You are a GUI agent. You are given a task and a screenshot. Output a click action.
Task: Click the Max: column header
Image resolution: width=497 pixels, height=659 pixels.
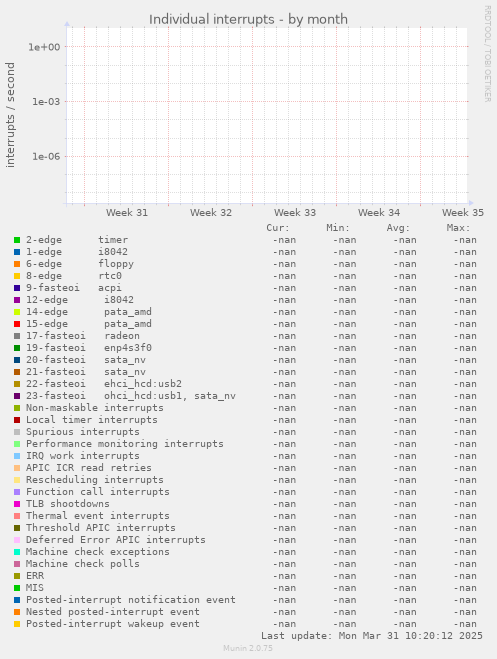(x=458, y=228)
